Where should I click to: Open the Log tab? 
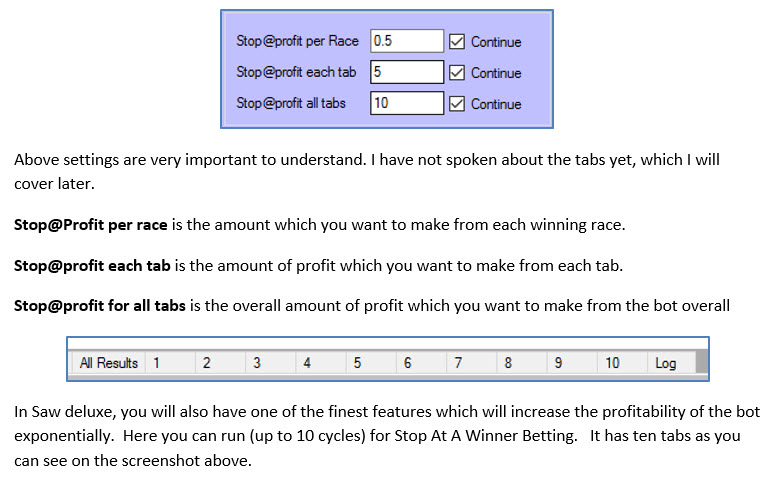666,363
